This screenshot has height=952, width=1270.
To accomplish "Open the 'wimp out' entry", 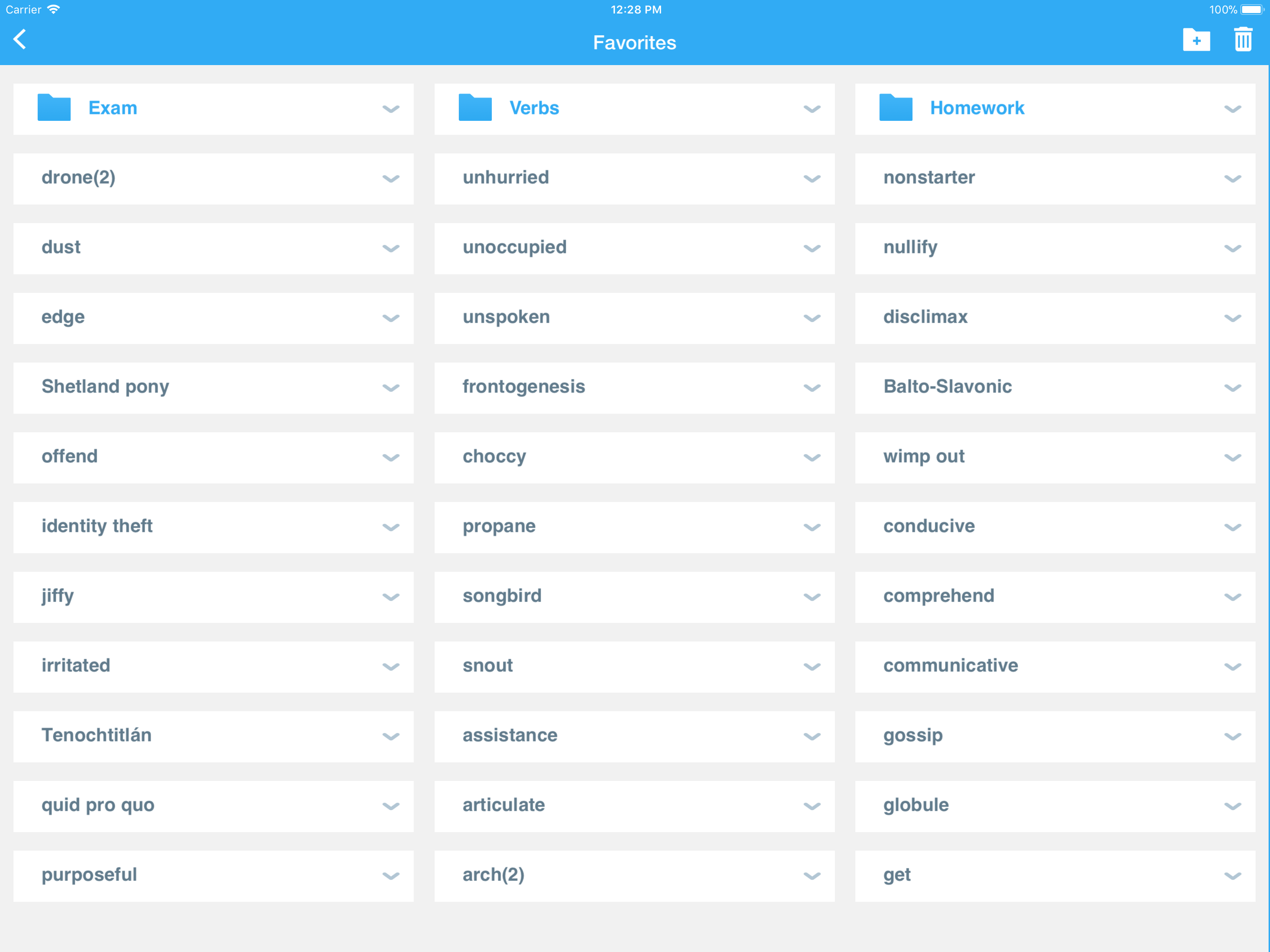I will [x=924, y=456].
